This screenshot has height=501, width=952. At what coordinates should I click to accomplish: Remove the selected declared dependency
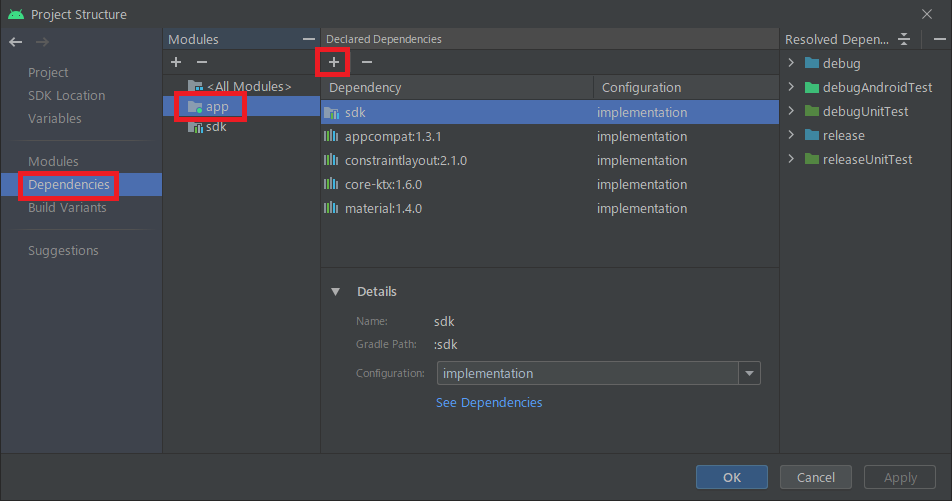click(x=367, y=62)
